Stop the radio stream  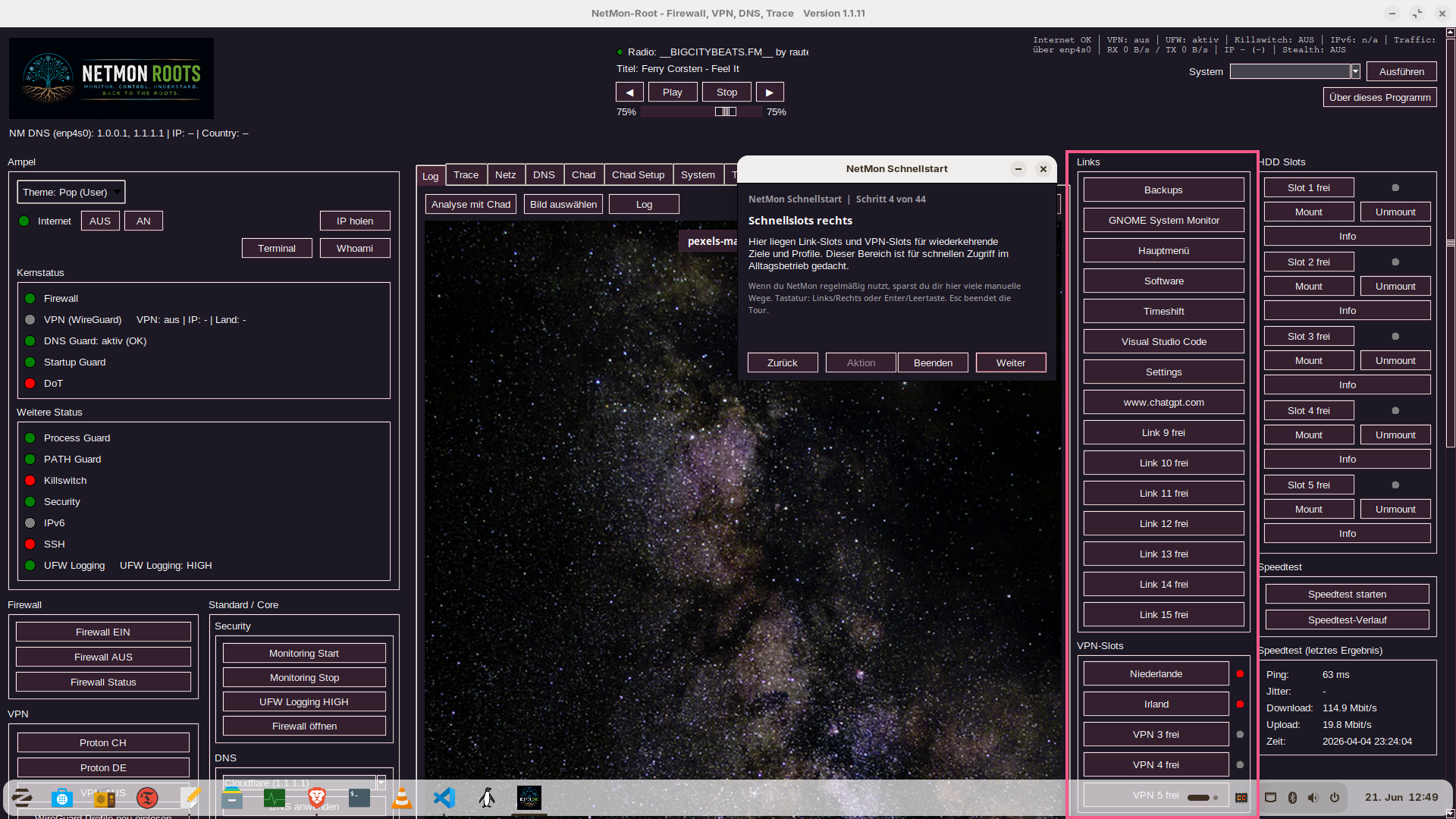726,93
